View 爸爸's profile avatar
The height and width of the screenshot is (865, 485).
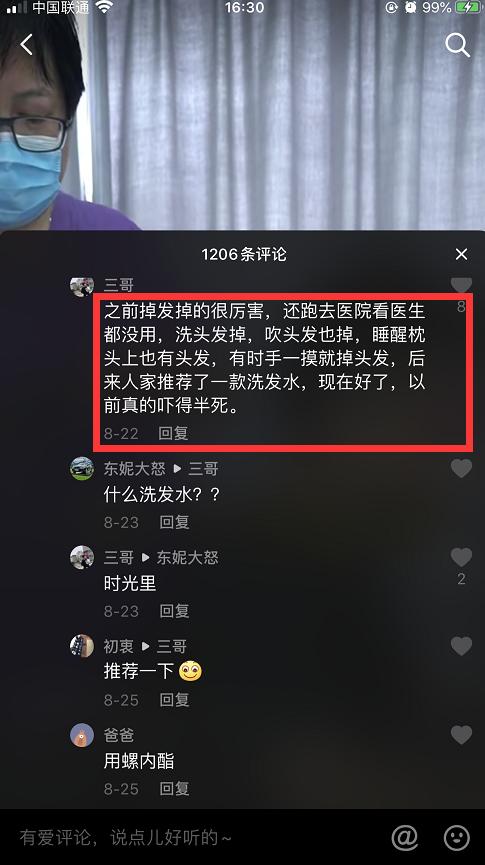[82, 735]
